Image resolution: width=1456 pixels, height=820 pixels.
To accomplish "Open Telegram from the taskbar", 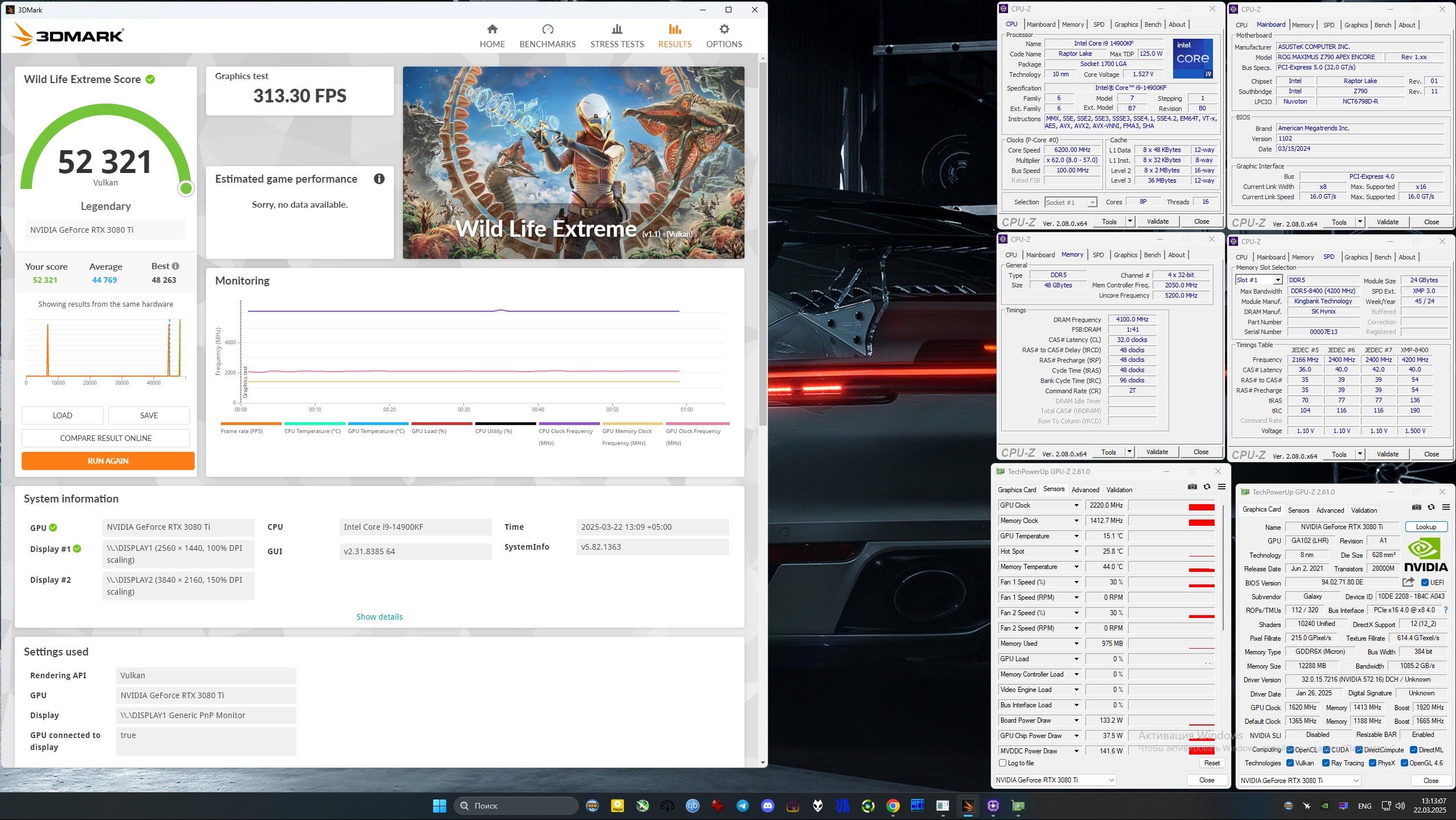I will coord(742,805).
